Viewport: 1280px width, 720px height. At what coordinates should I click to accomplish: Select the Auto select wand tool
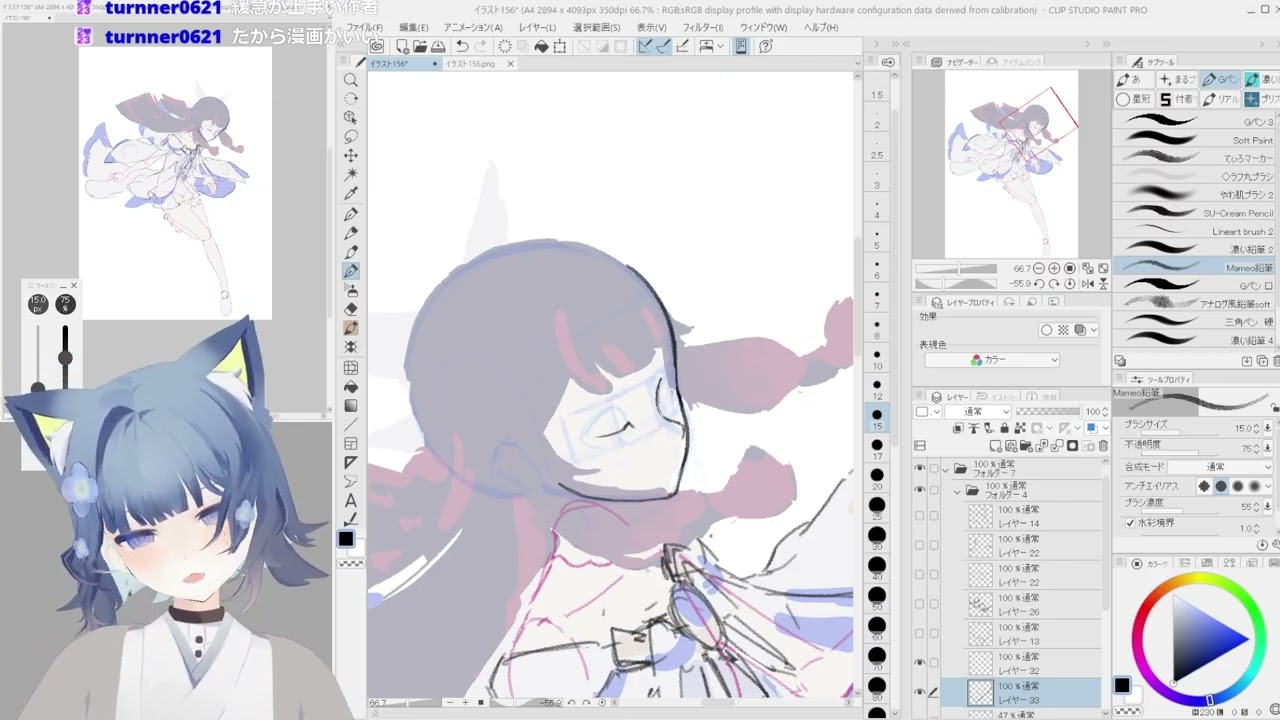(351, 175)
